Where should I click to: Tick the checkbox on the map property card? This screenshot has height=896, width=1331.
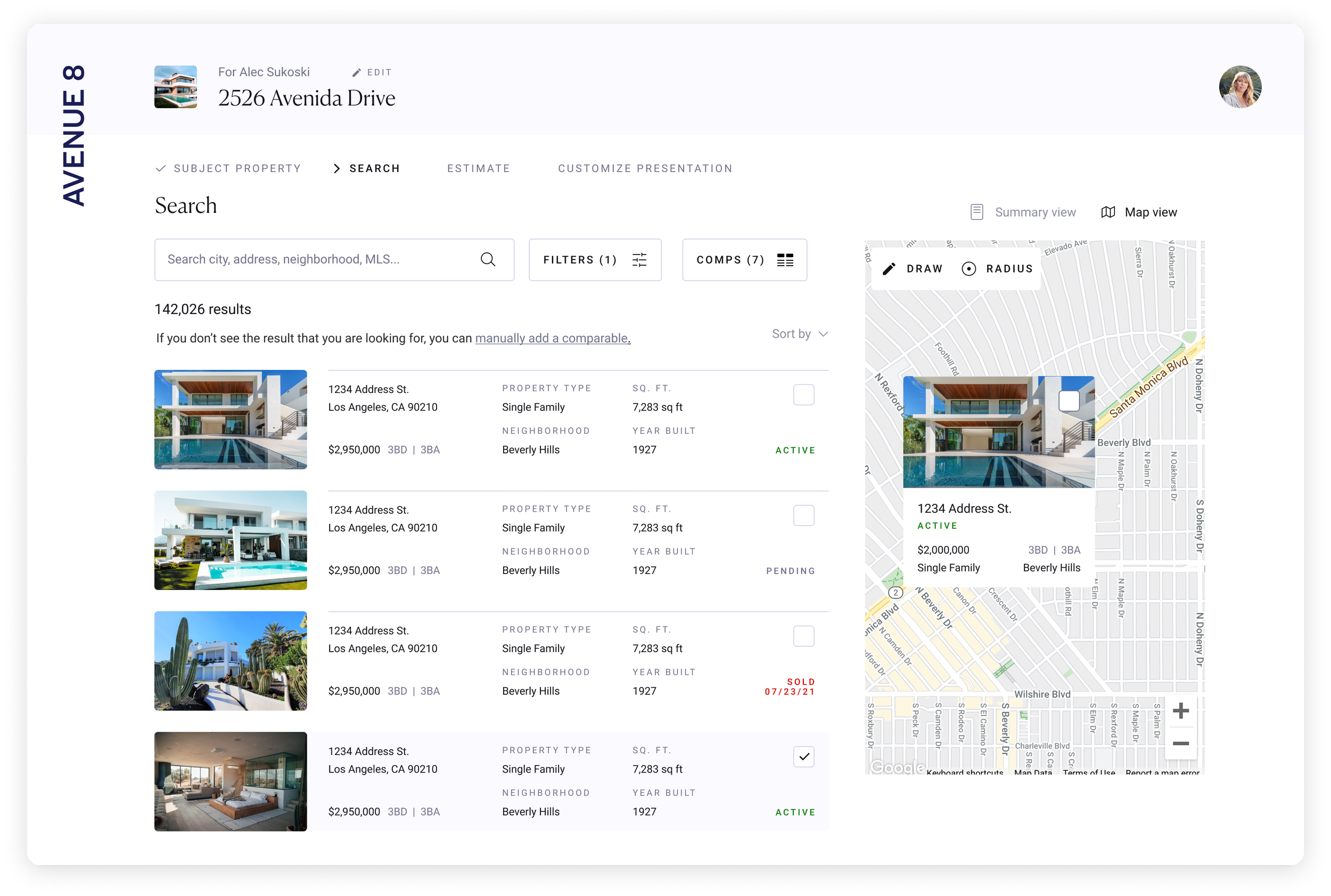point(1069,400)
